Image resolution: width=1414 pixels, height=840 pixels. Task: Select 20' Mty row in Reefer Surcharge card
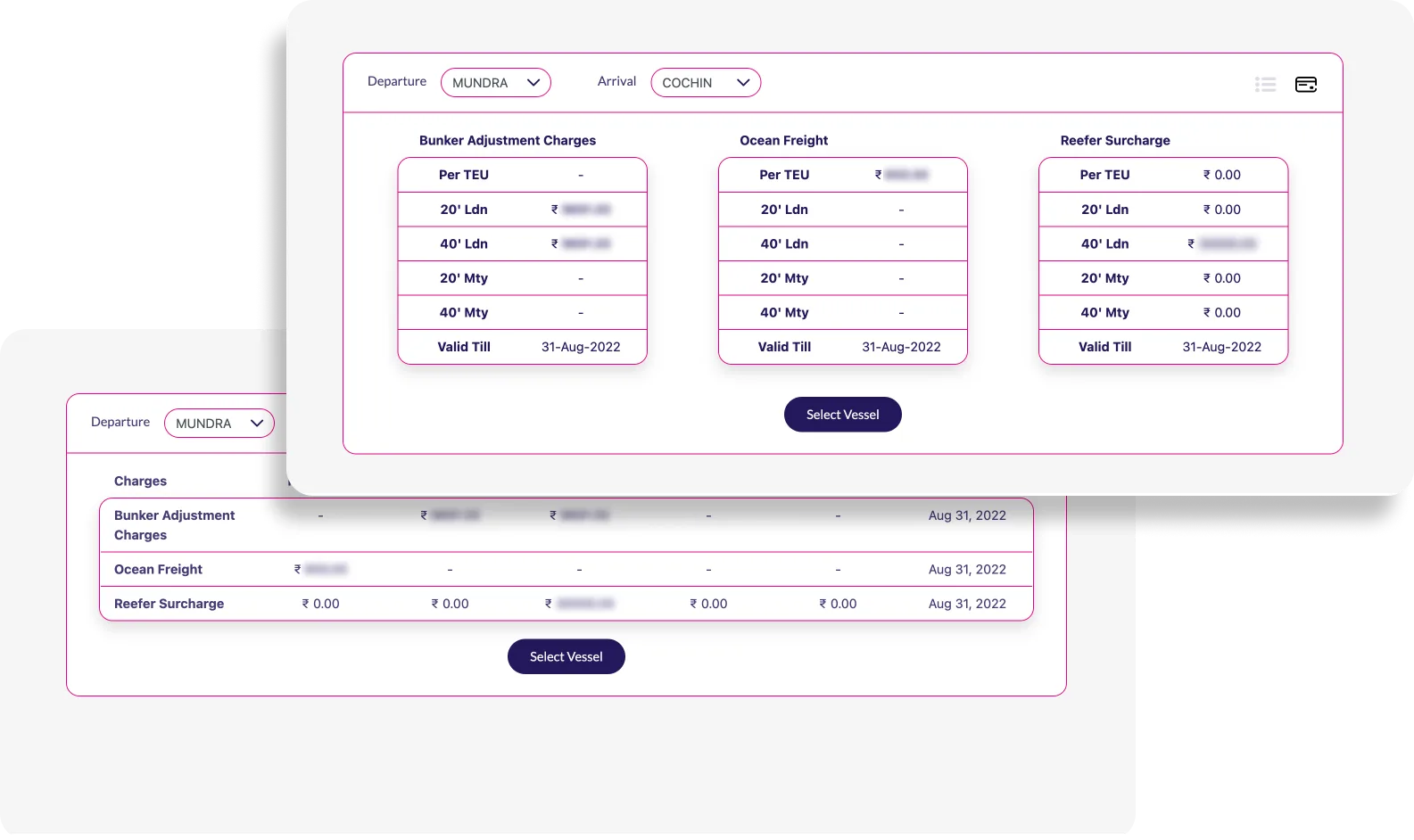(1163, 278)
